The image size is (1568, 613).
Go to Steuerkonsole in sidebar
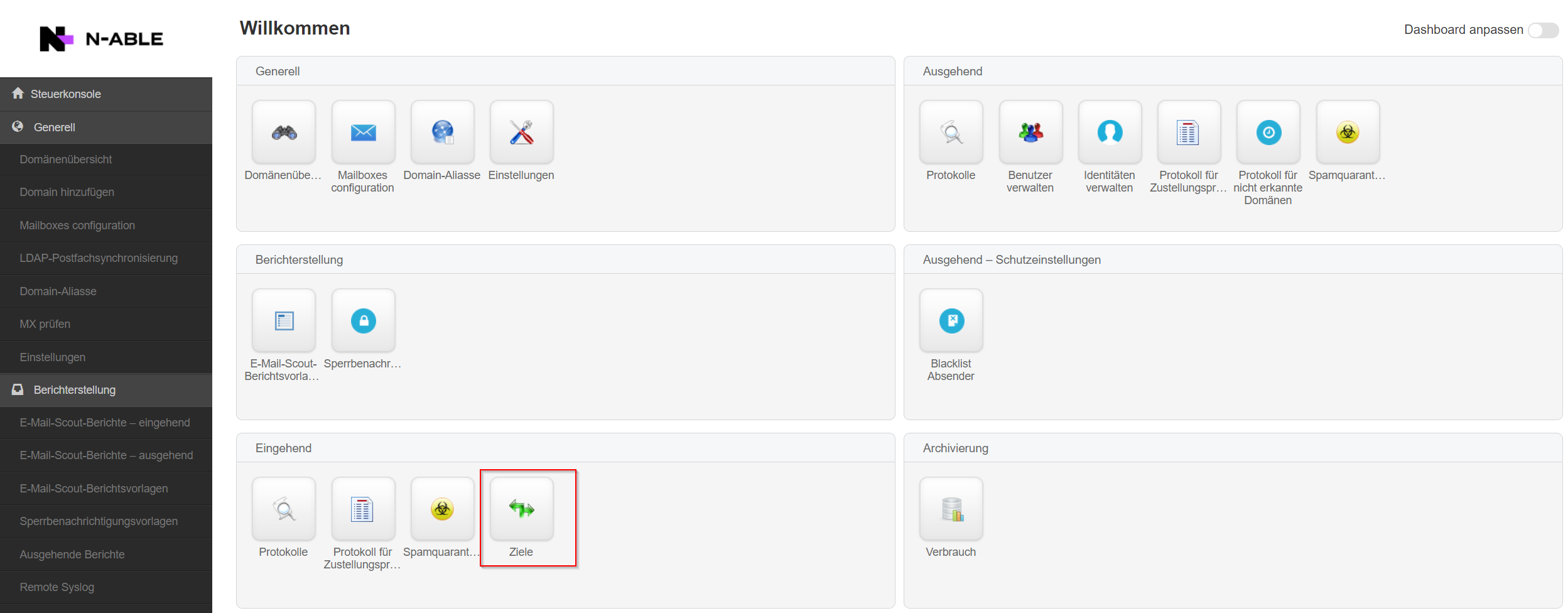tap(65, 94)
